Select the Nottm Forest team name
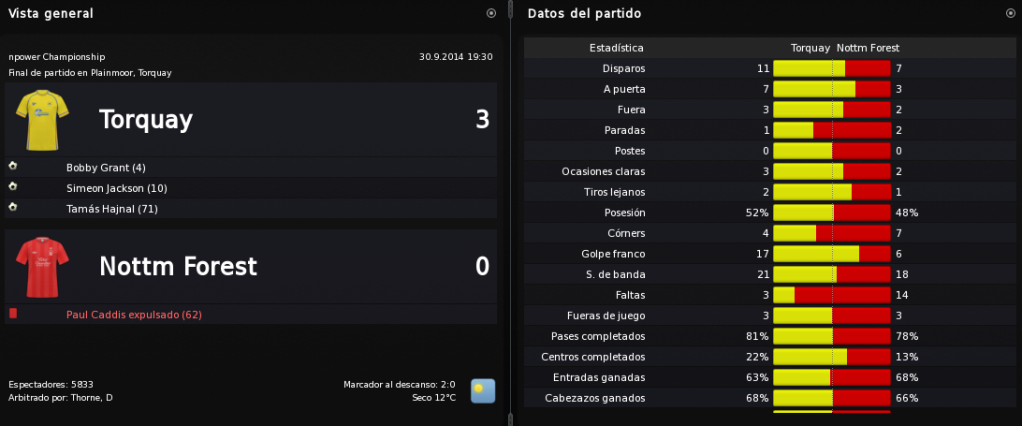 click(x=178, y=266)
